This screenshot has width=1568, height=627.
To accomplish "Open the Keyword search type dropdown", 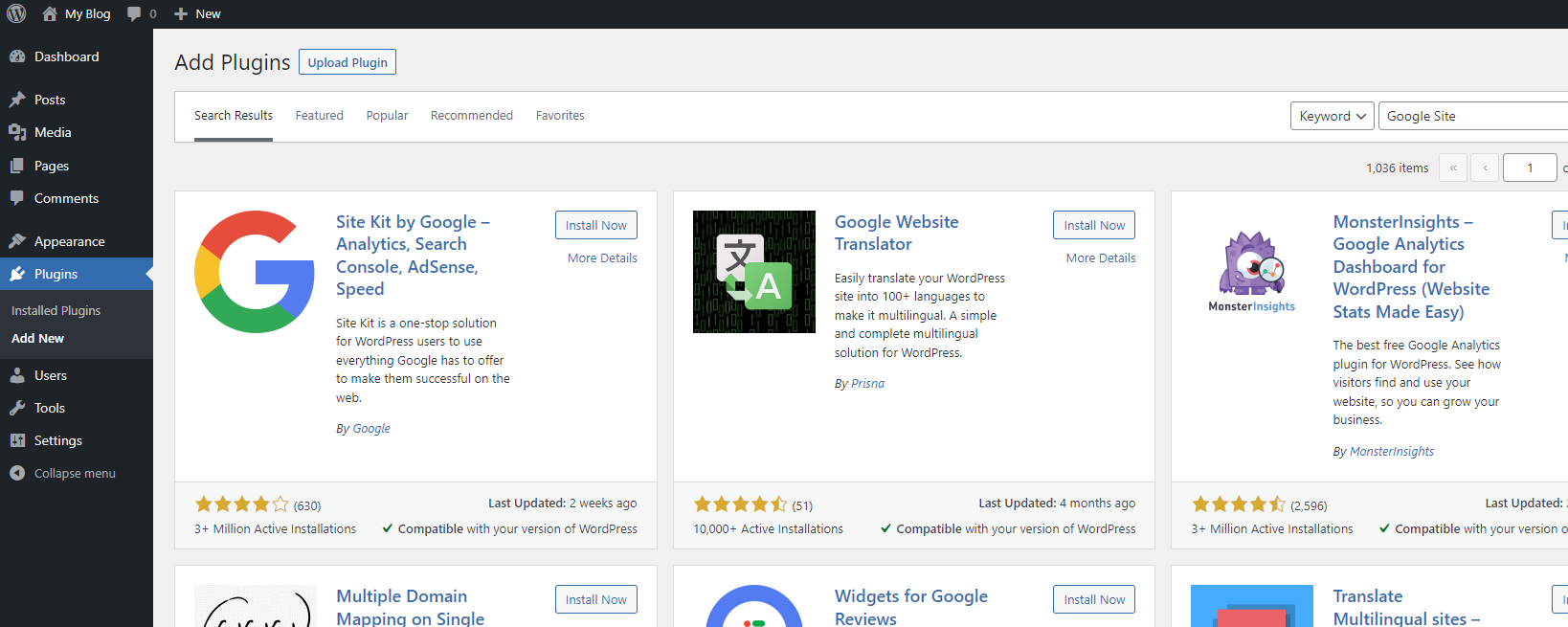I will [1333, 116].
